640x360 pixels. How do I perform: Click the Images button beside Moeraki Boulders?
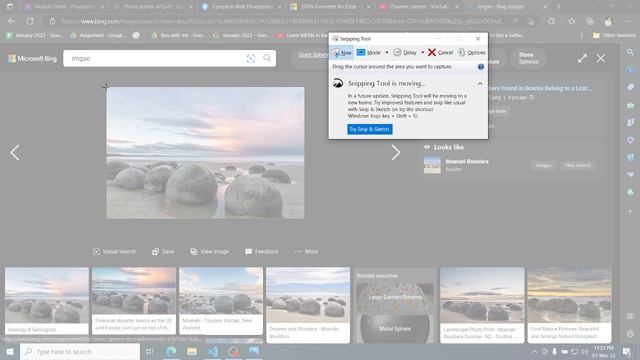[x=543, y=165]
